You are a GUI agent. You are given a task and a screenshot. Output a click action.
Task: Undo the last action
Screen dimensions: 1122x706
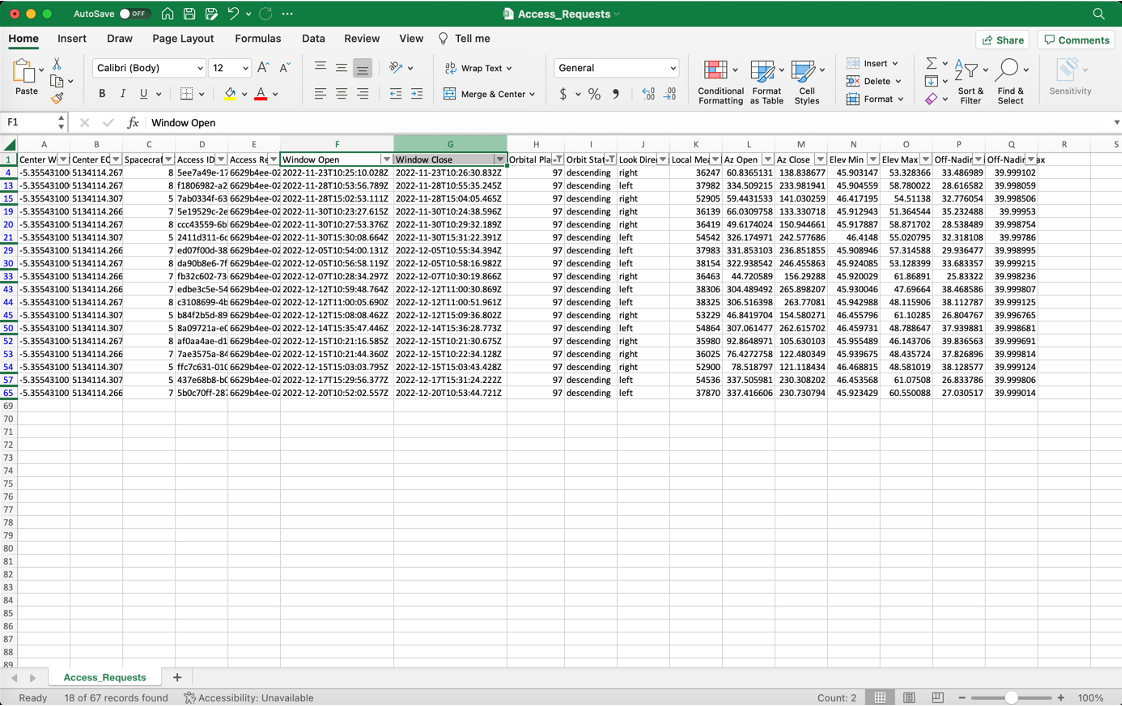click(x=233, y=14)
